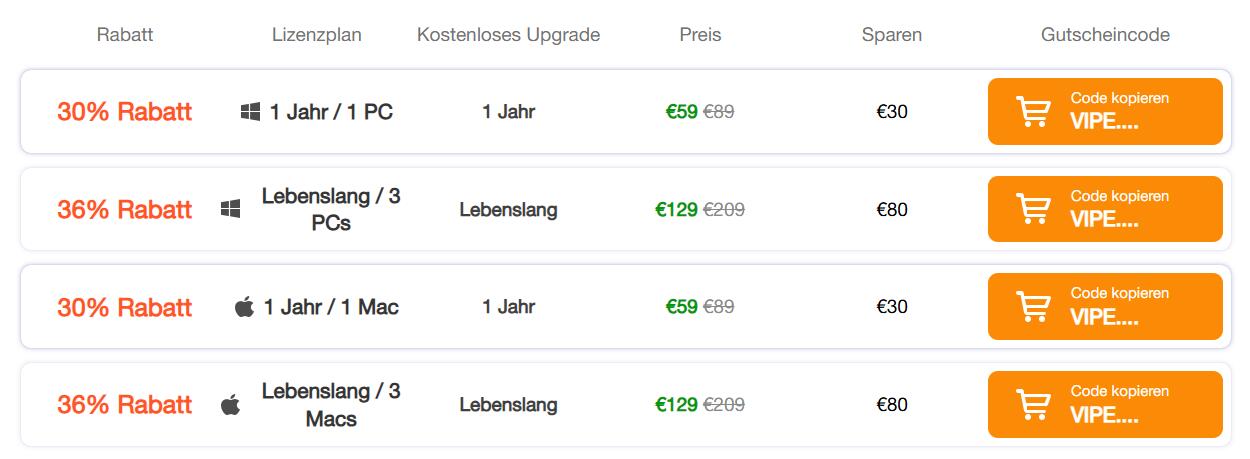
Task: Copy coupon code for 1 Jahr / 1 Mac
Action: tap(1118, 306)
